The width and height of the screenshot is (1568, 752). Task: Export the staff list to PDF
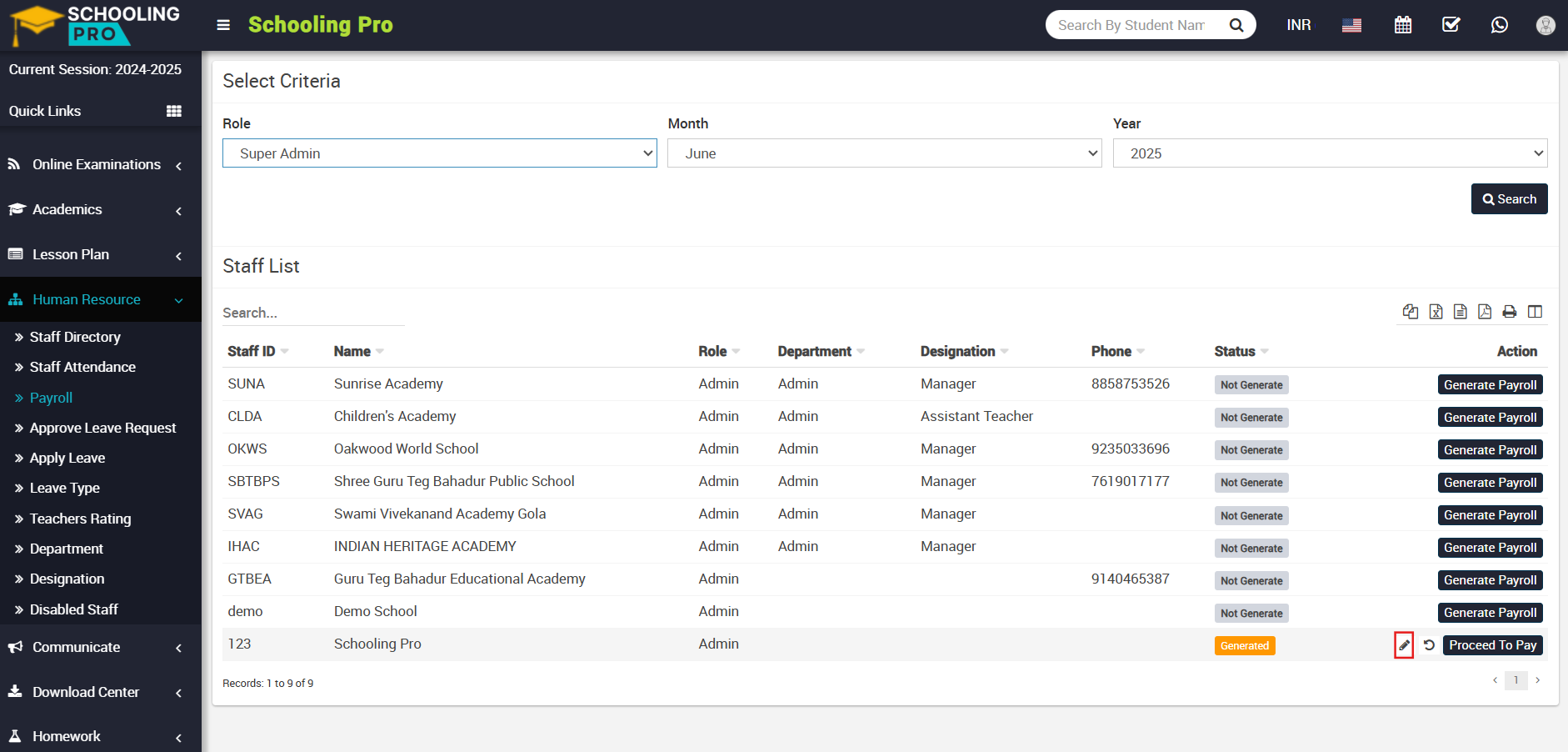coord(1485,312)
